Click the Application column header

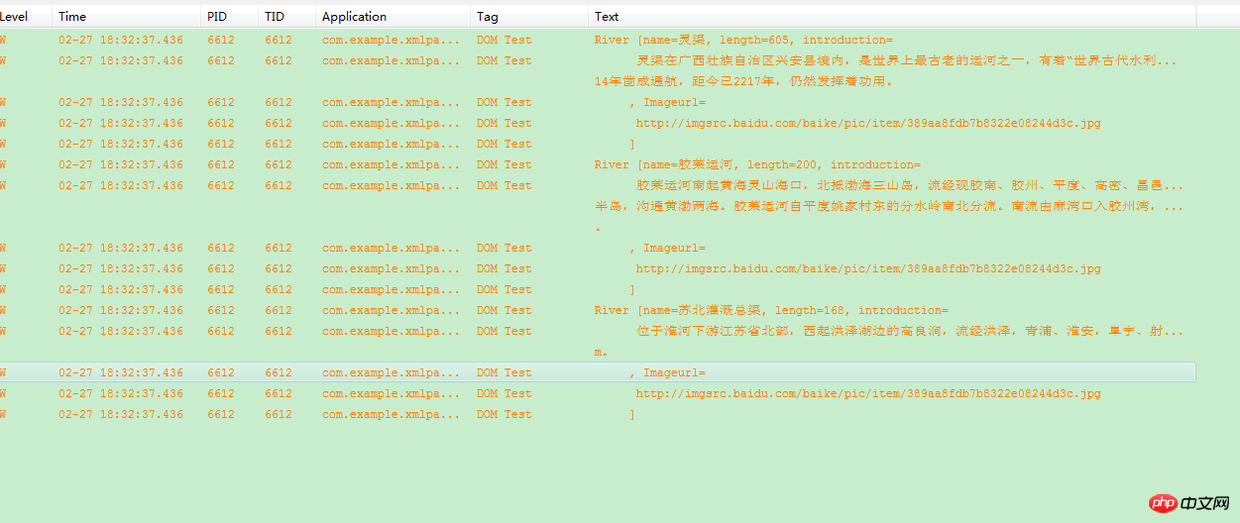tap(393, 16)
